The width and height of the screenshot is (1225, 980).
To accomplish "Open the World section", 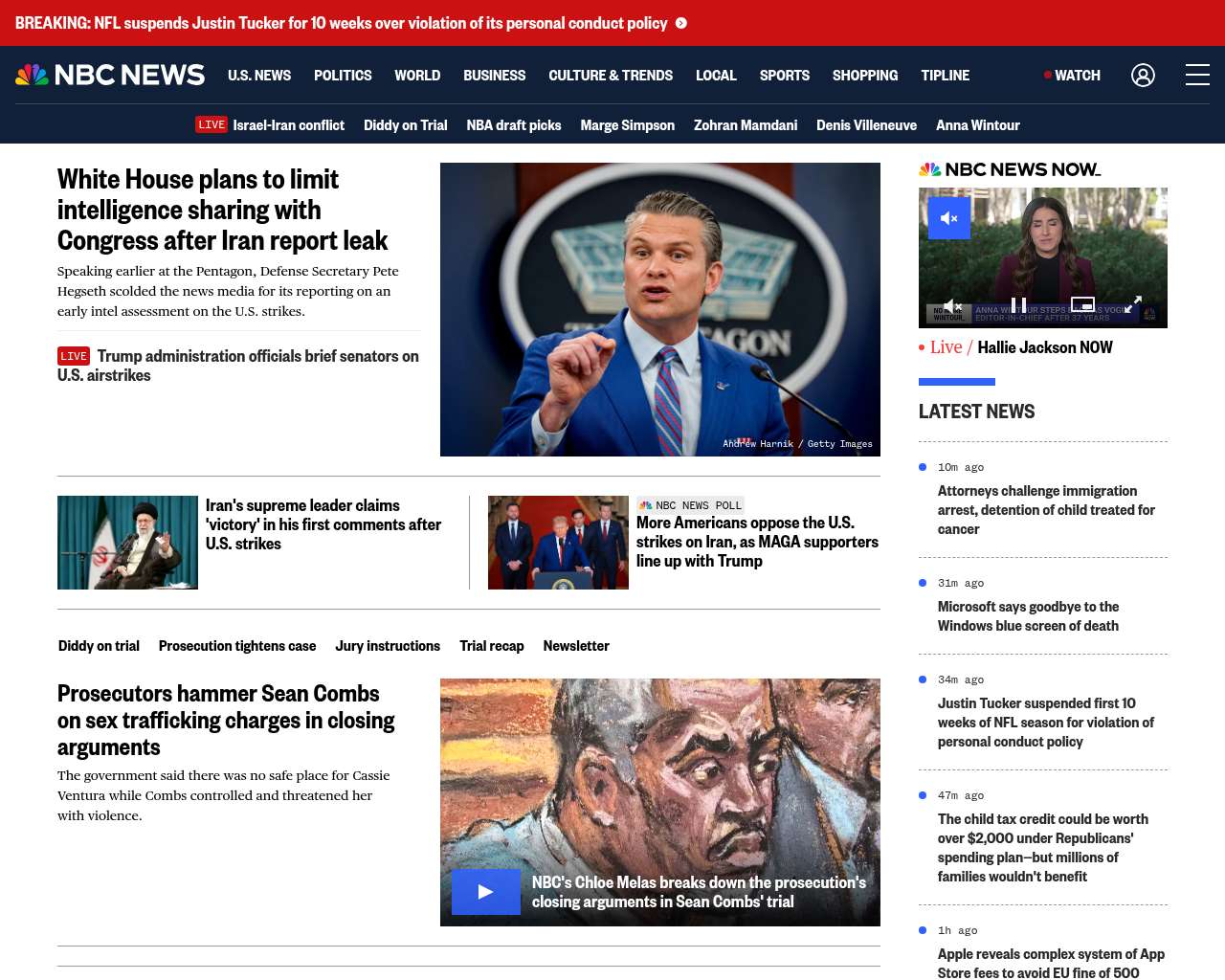I will click(x=417, y=75).
